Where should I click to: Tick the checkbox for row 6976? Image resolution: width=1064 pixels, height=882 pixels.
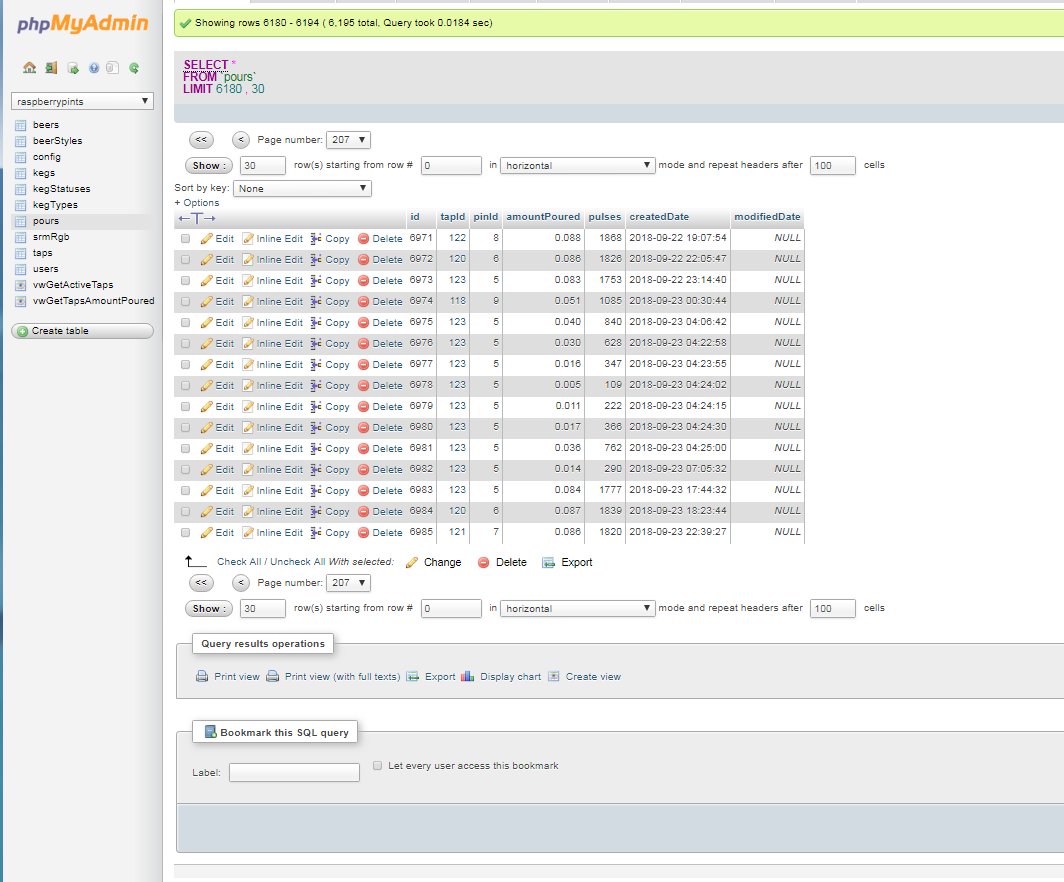pyautogui.click(x=185, y=344)
